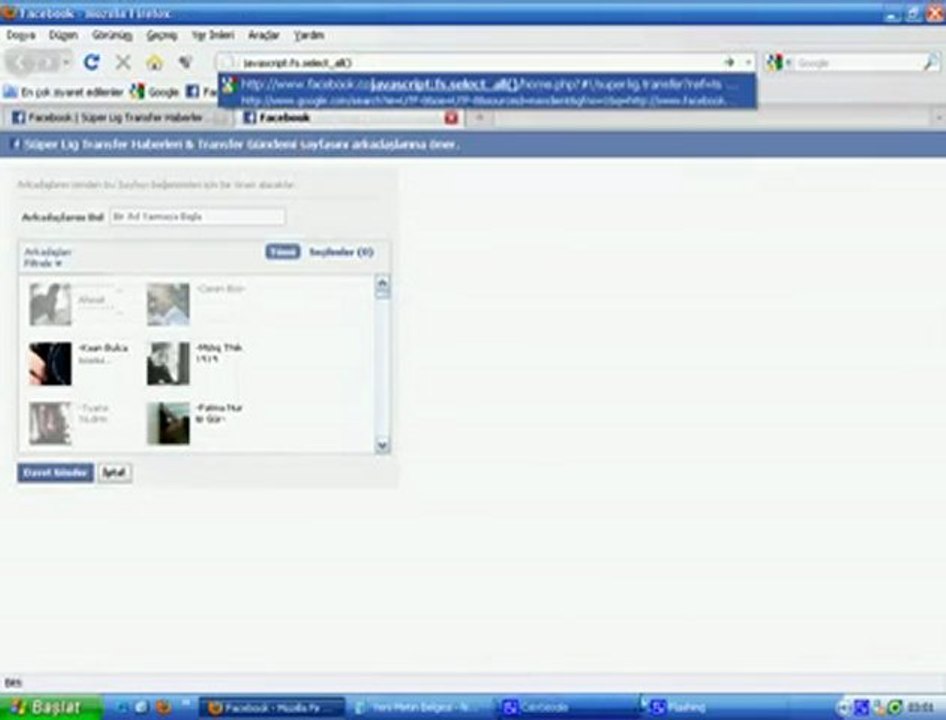Show Seçilenler (0) list
This screenshot has height=720, width=946.
341,252
